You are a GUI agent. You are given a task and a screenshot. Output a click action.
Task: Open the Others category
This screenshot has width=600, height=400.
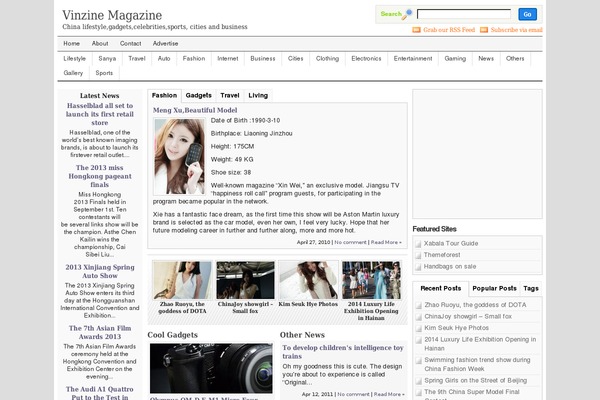pos(515,59)
